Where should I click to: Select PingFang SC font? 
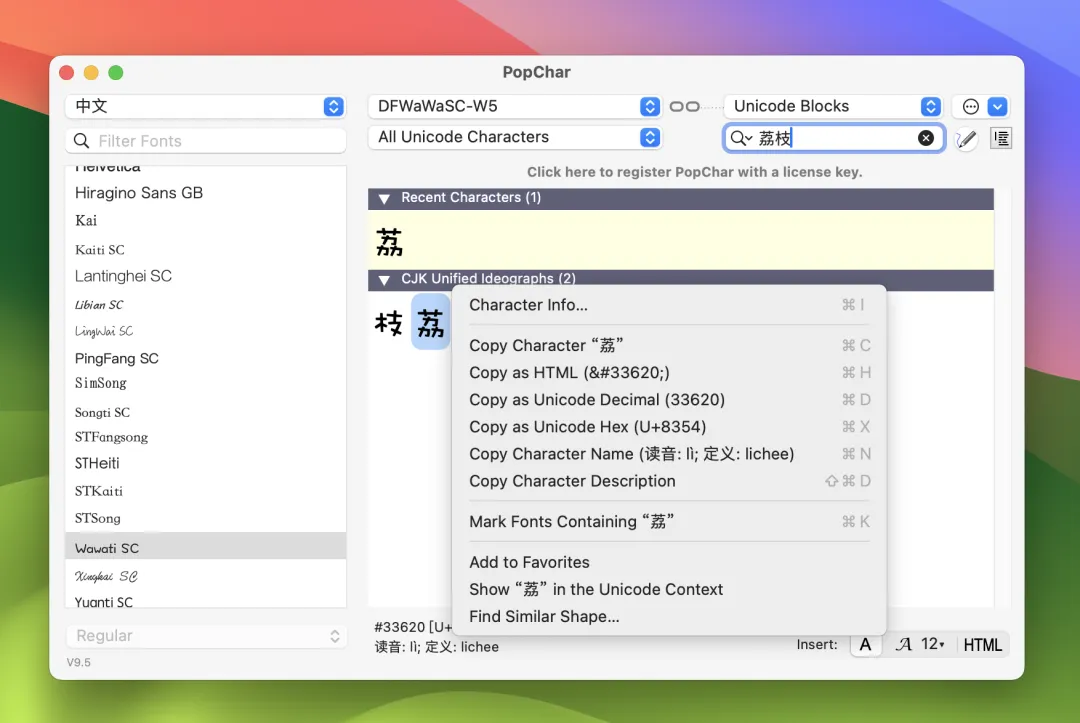coord(205,358)
